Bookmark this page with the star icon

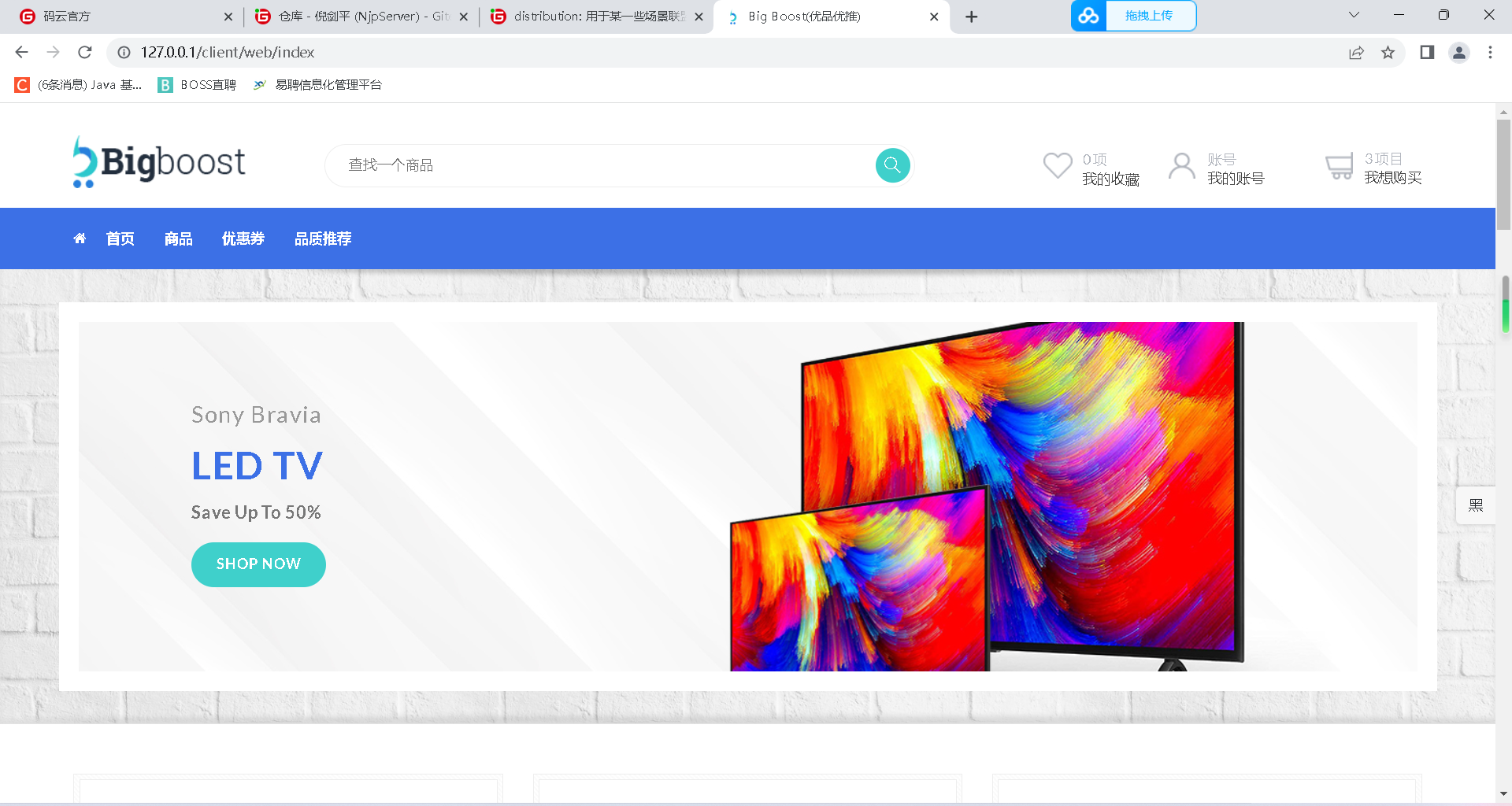1388,53
